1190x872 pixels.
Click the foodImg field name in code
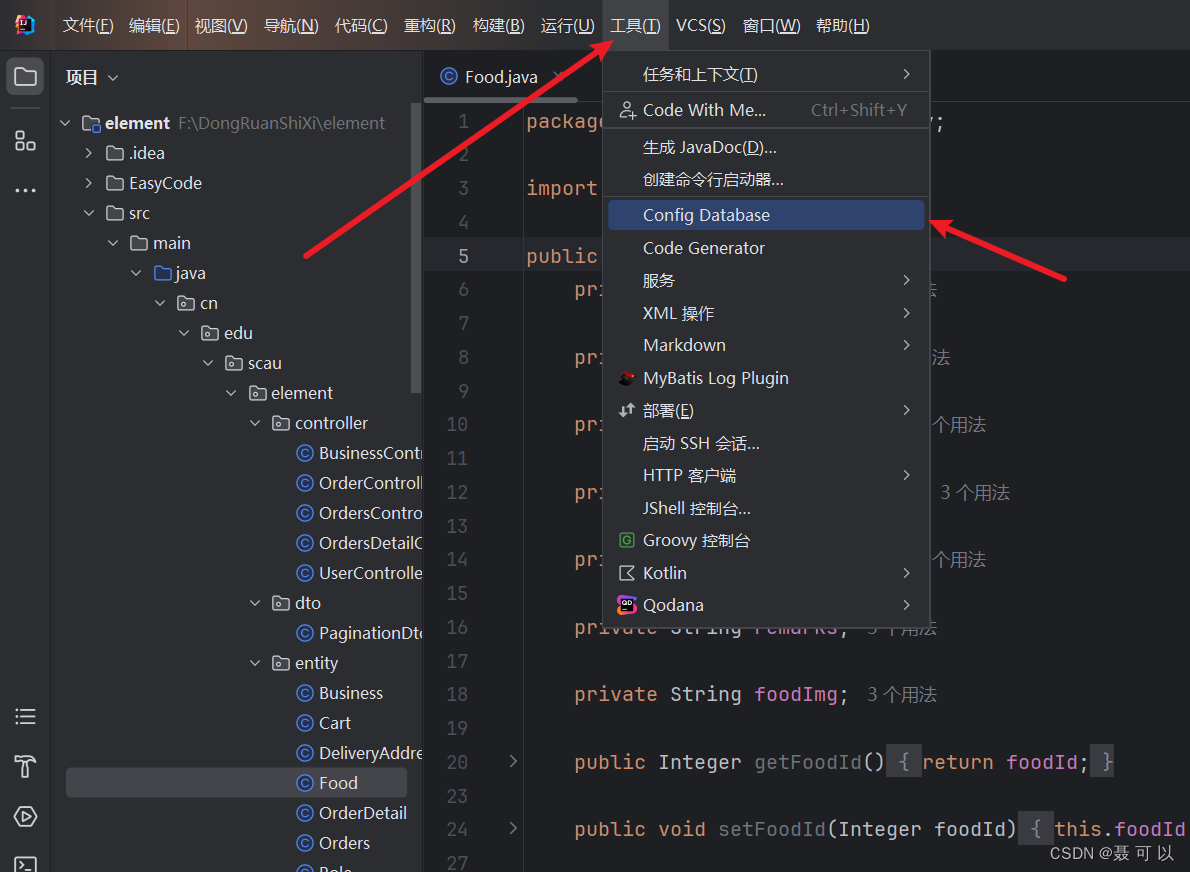pos(795,694)
